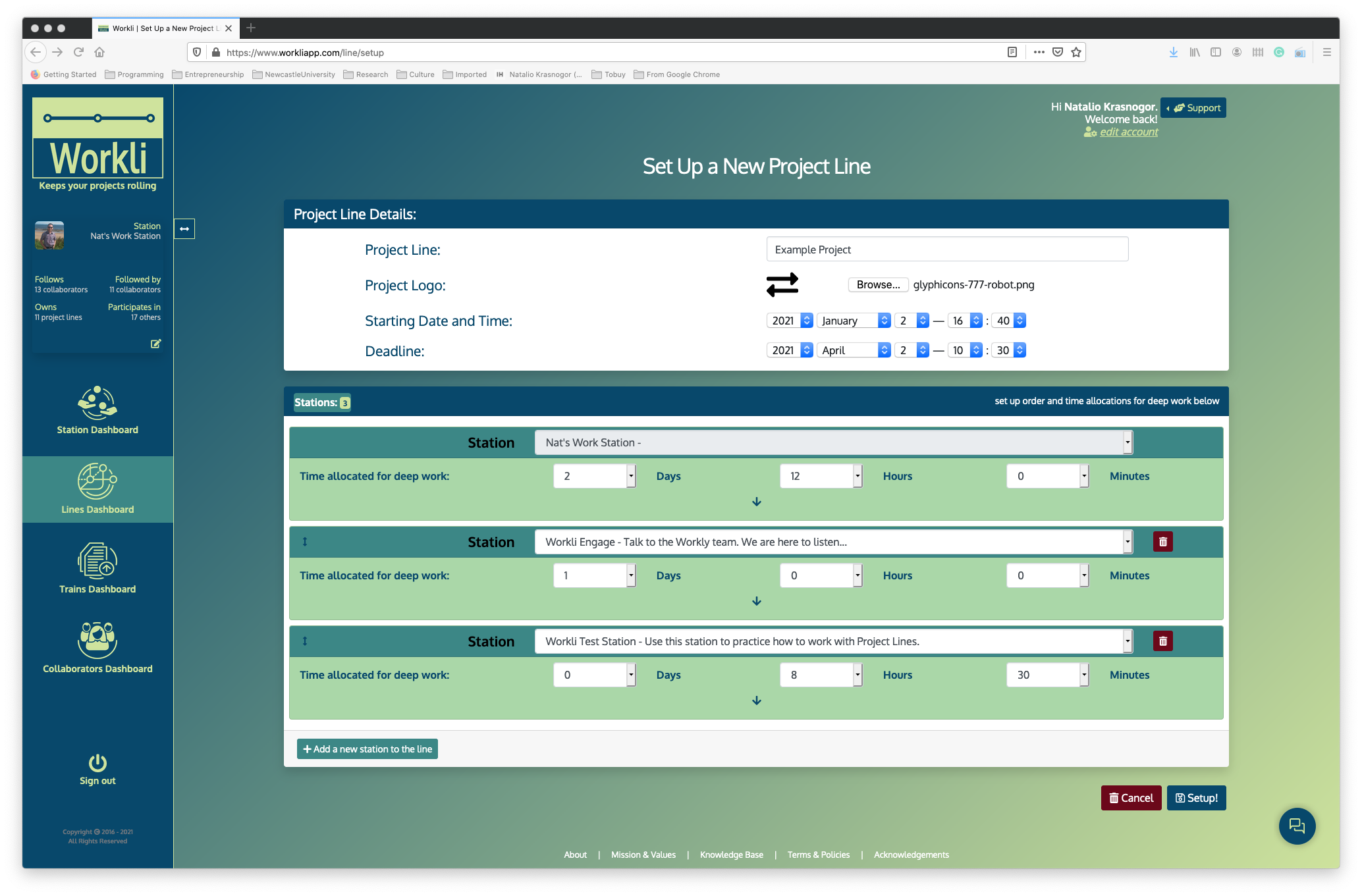Screen dimensions: 1362x896
Task: Open the Entrepreneurship bookmarks folder
Action: [208, 74]
